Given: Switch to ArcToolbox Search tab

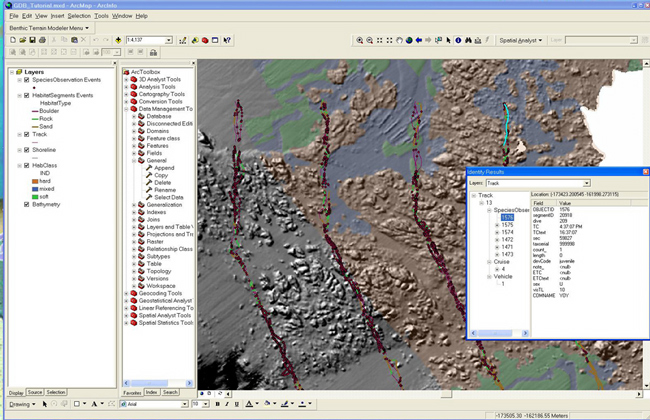Looking at the screenshot, I should pyautogui.click(x=170, y=392).
